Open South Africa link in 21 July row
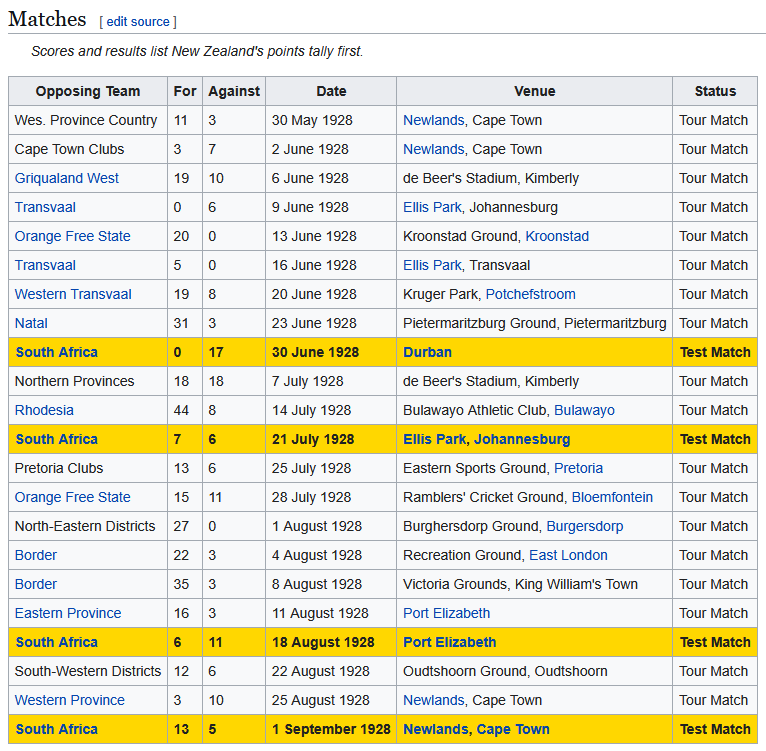766x751 pixels. (57, 439)
